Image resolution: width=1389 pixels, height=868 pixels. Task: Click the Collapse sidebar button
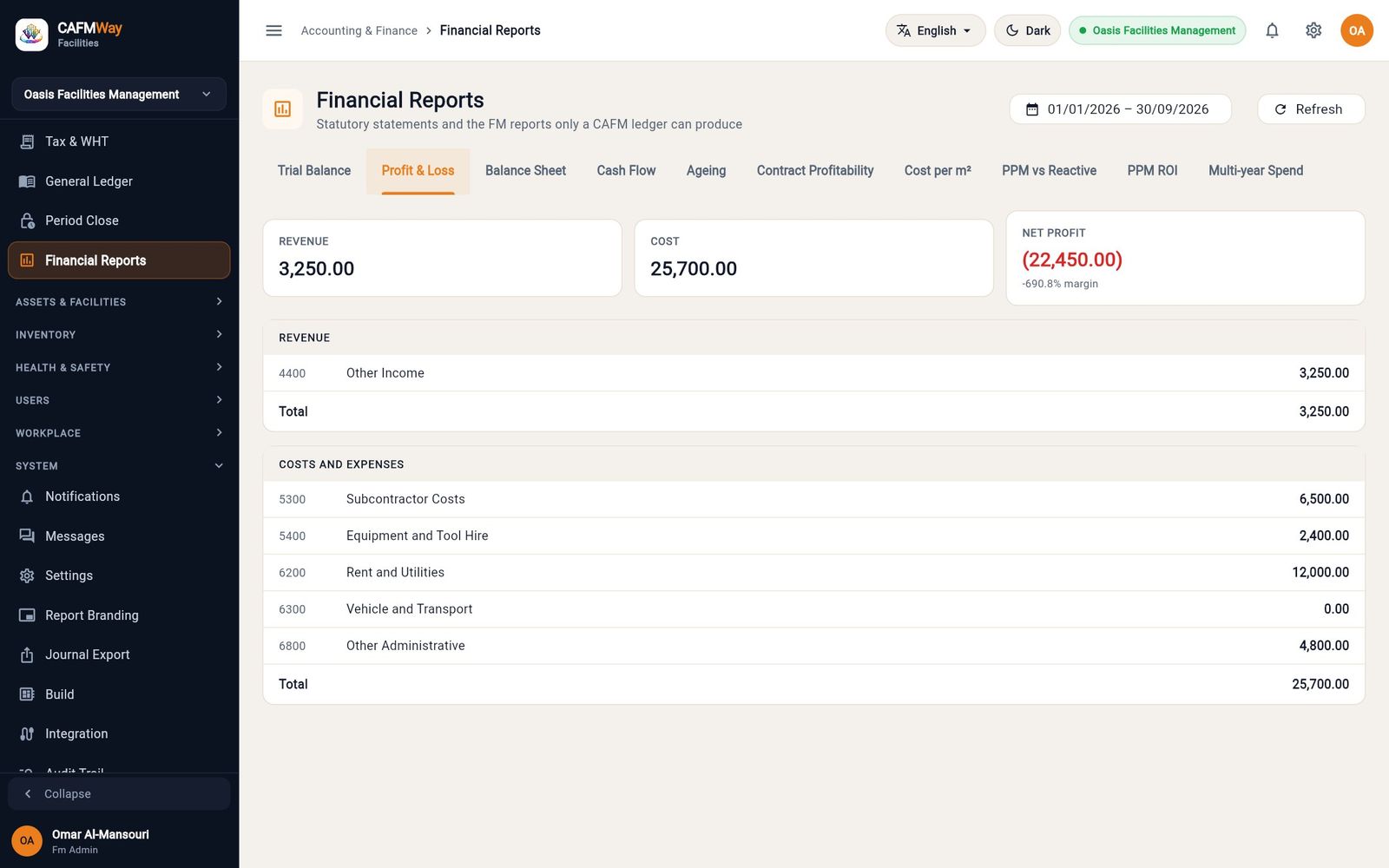pyautogui.click(x=119, y=793)
